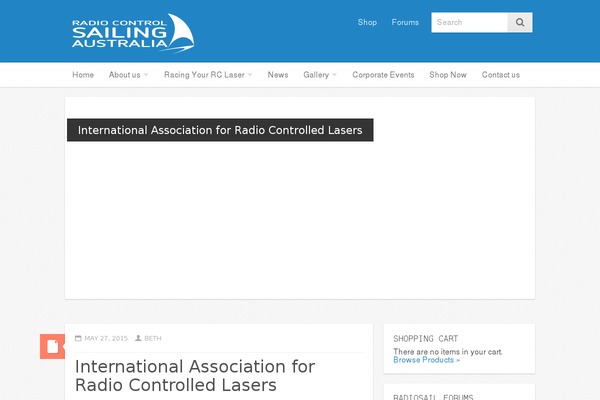This screenshot has width=600, height=400.
Task: Click the BETH author link
Action: coord(153,338)
